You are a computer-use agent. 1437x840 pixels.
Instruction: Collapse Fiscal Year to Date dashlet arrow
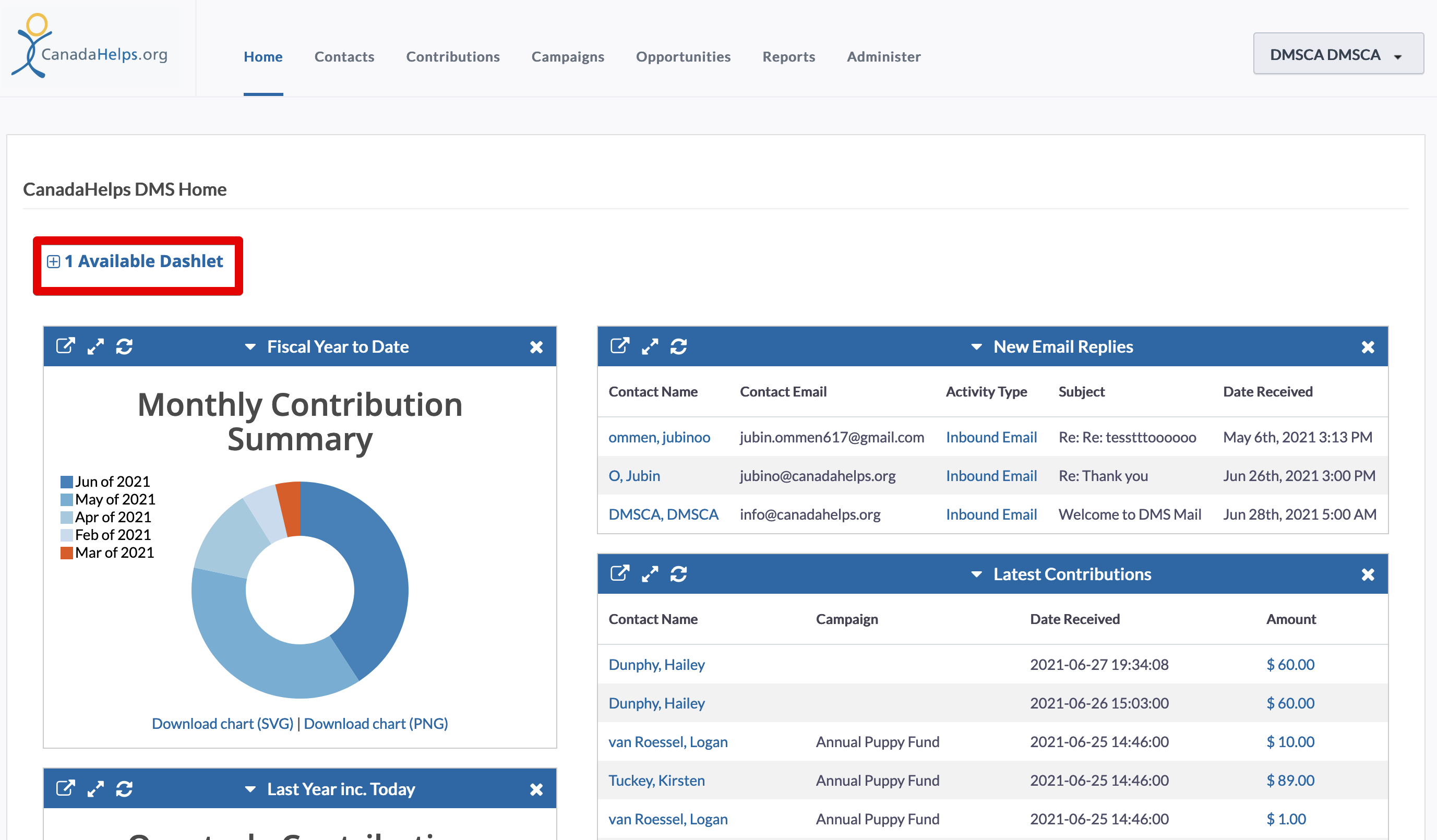[x=250, y=347]
